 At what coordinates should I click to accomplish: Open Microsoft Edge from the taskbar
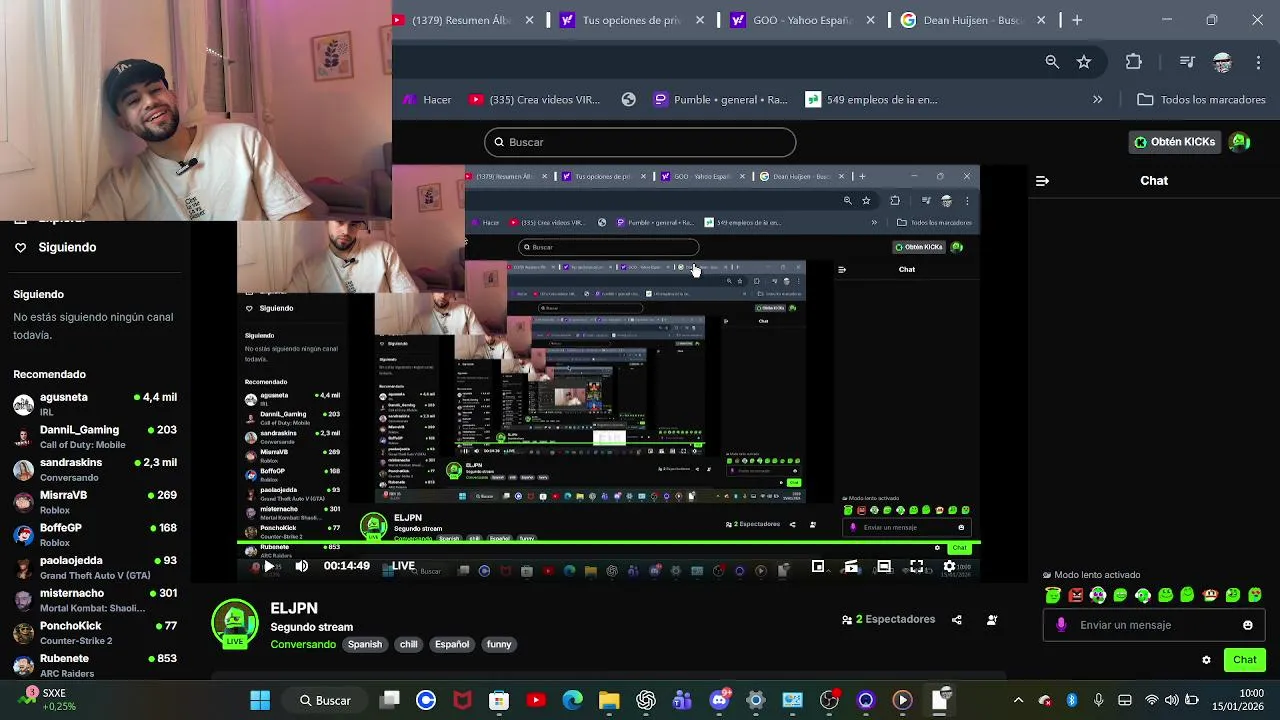point(573,701)
